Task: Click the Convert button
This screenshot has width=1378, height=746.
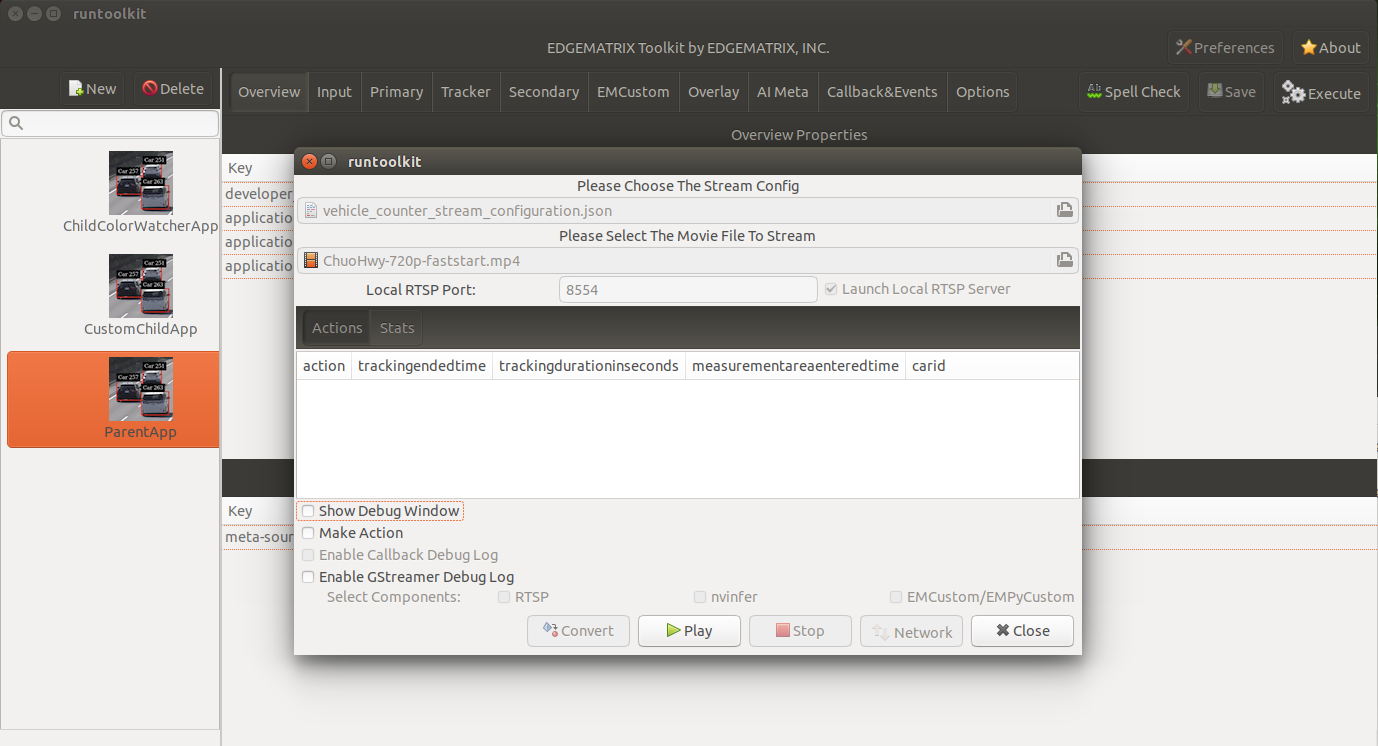Action: pyautogui.click(x=578, y=631)
